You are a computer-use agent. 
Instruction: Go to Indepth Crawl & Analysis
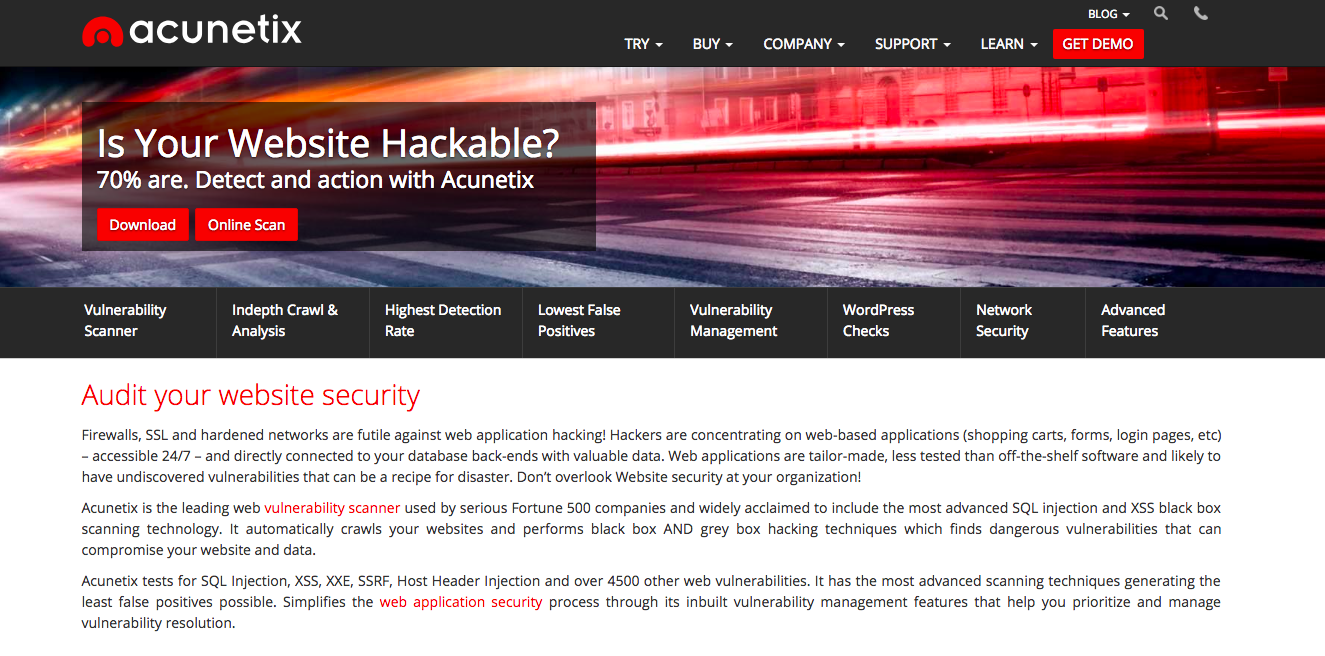[x=285, y=321]
